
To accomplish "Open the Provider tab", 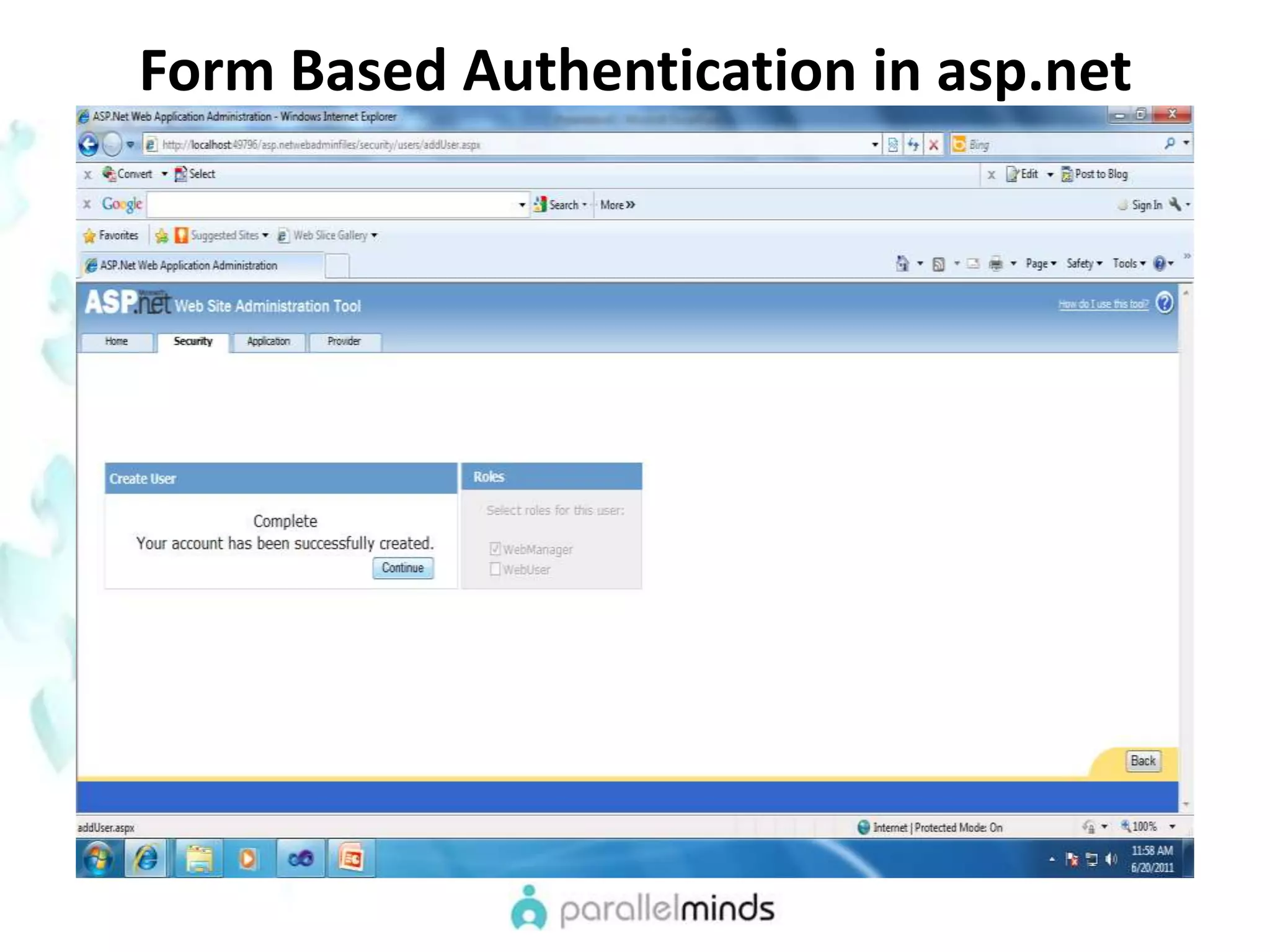I will [344, 342].
